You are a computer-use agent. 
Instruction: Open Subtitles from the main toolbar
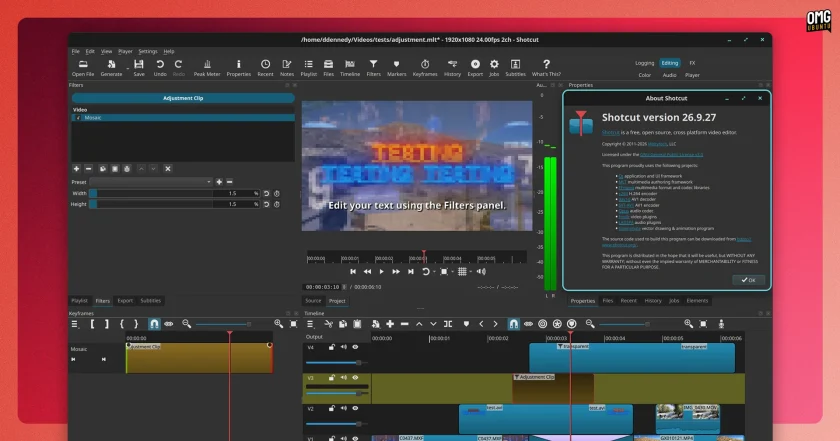tap(515, 68)
